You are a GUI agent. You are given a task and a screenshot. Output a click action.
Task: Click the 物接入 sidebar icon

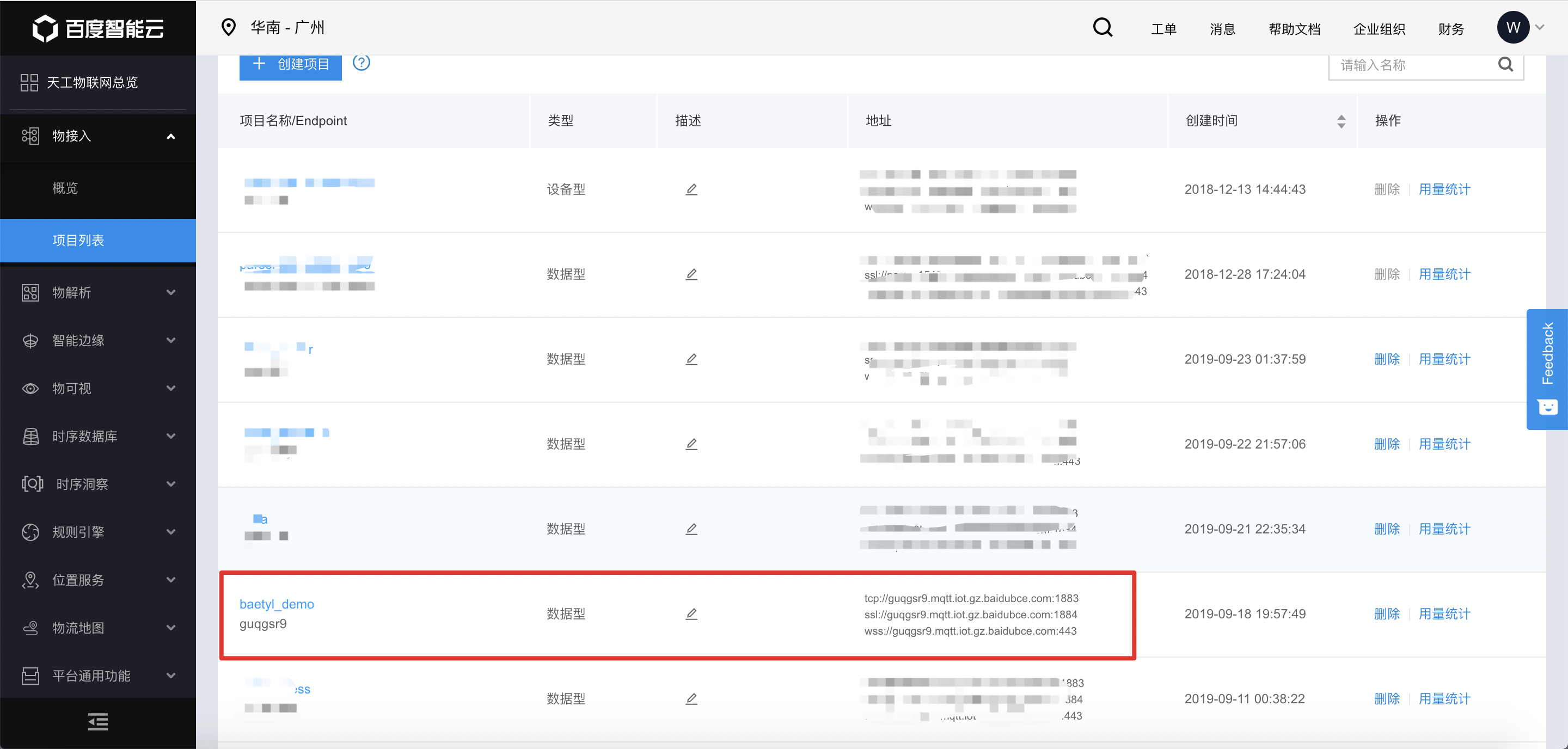30,136
